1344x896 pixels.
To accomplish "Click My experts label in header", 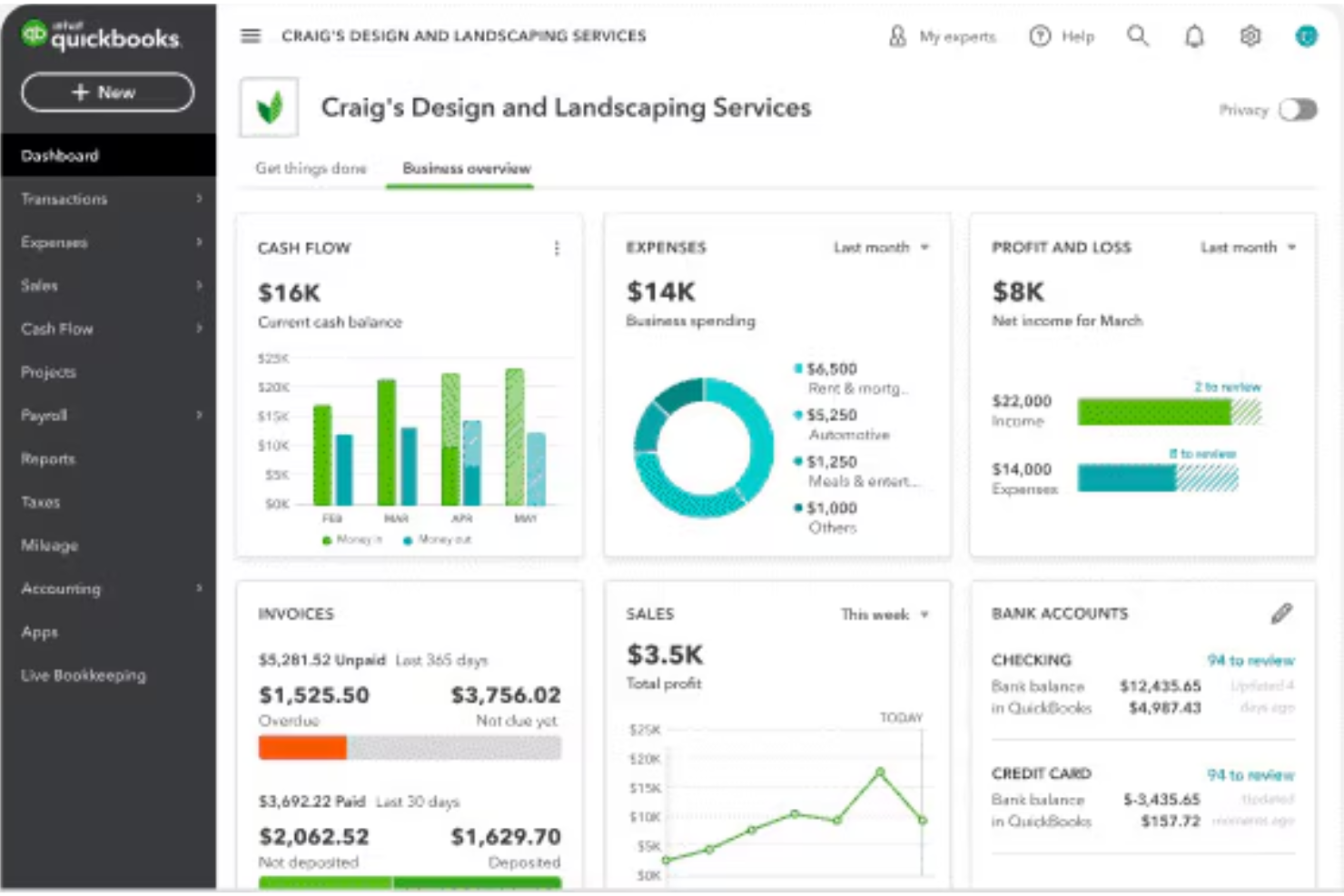I will click(x=957, y=37).
